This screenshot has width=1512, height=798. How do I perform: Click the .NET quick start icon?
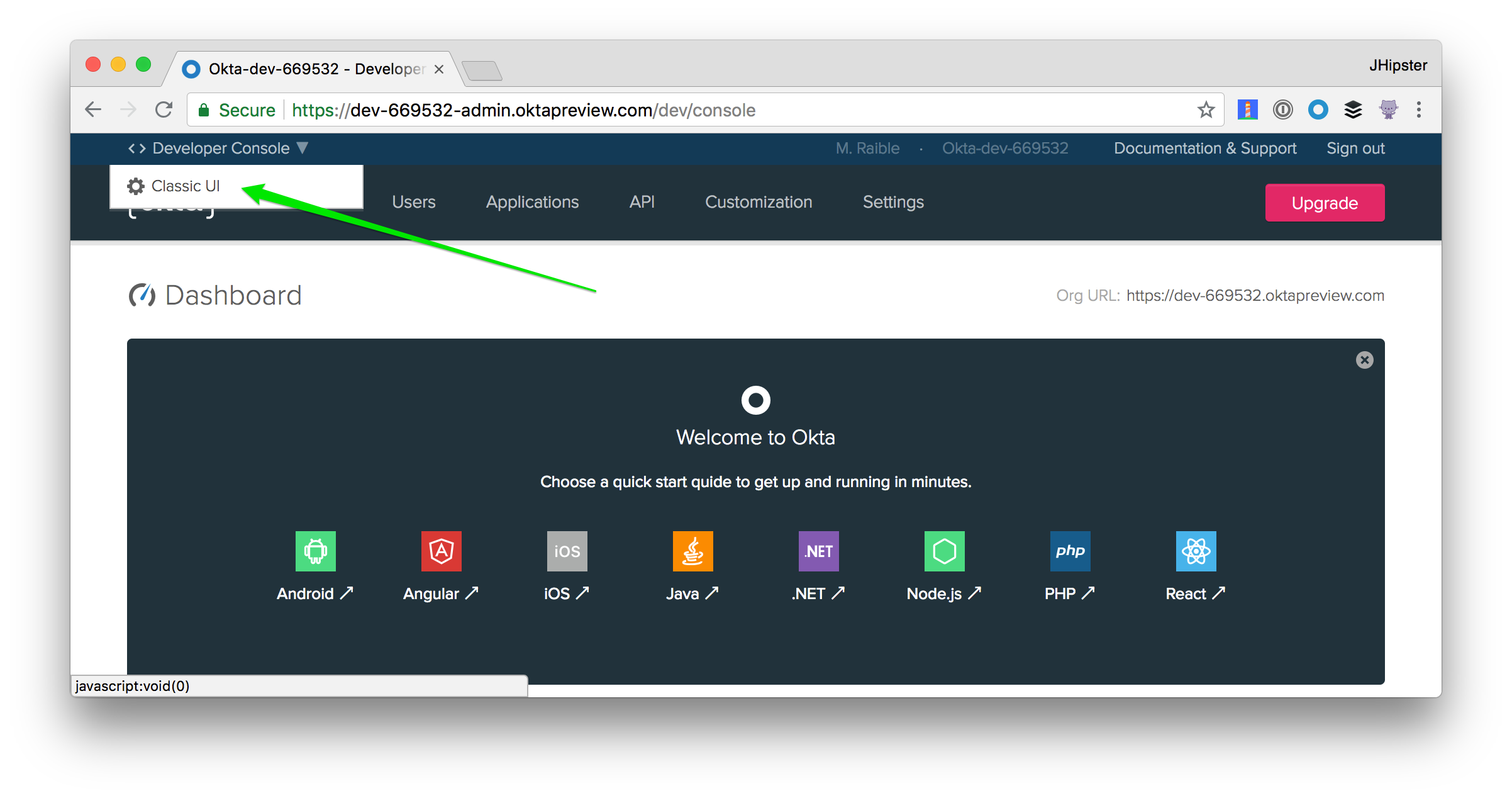click(818, 551)
